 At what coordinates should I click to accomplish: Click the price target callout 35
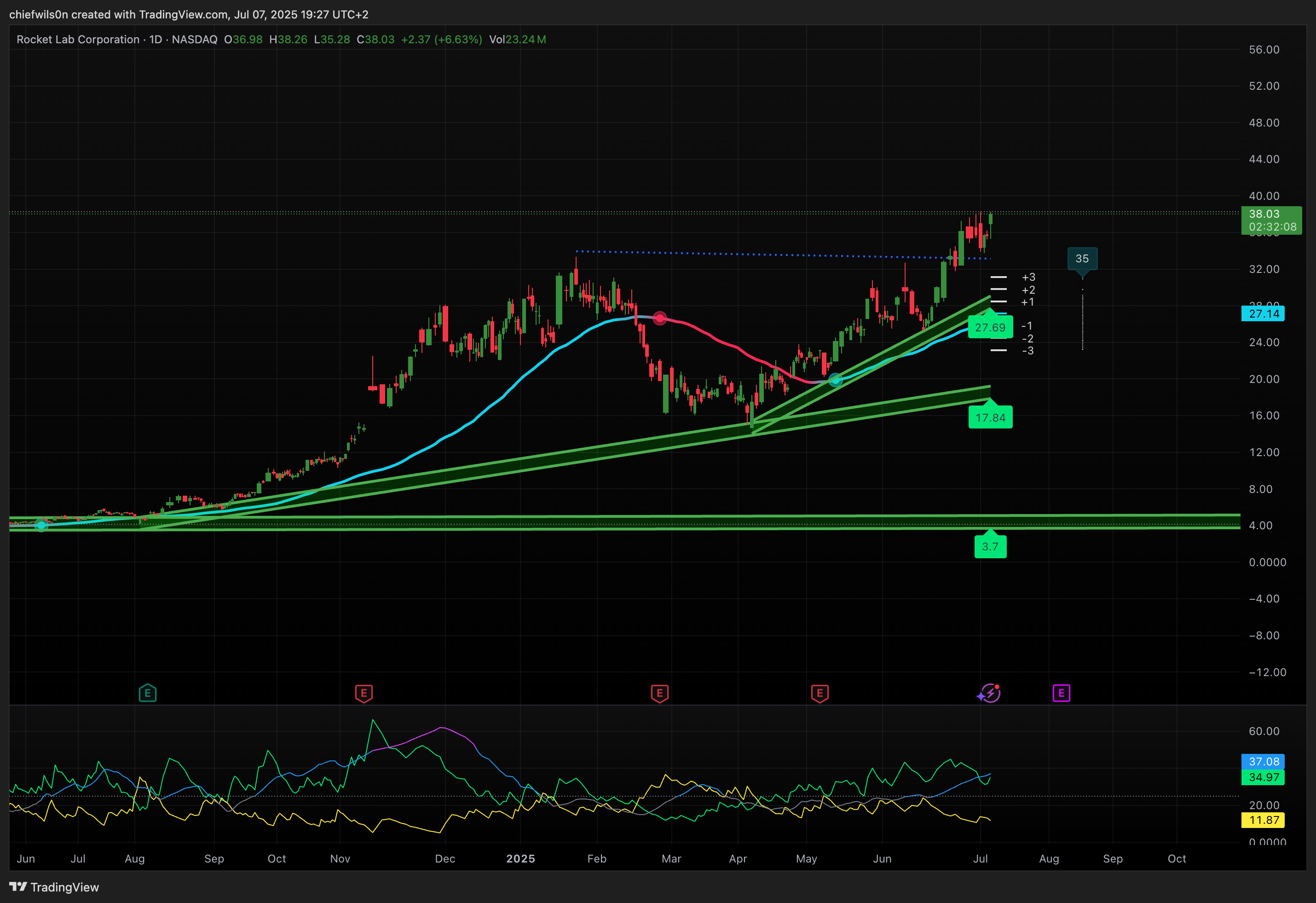pos(1082,258)
